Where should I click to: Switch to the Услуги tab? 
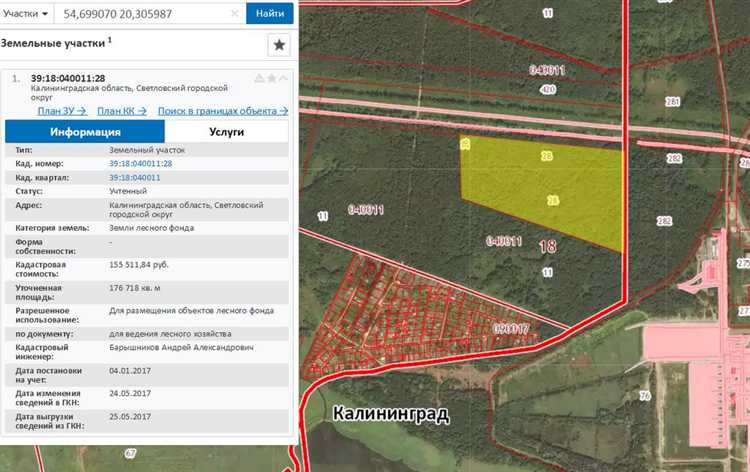click(x=226, y=132)
